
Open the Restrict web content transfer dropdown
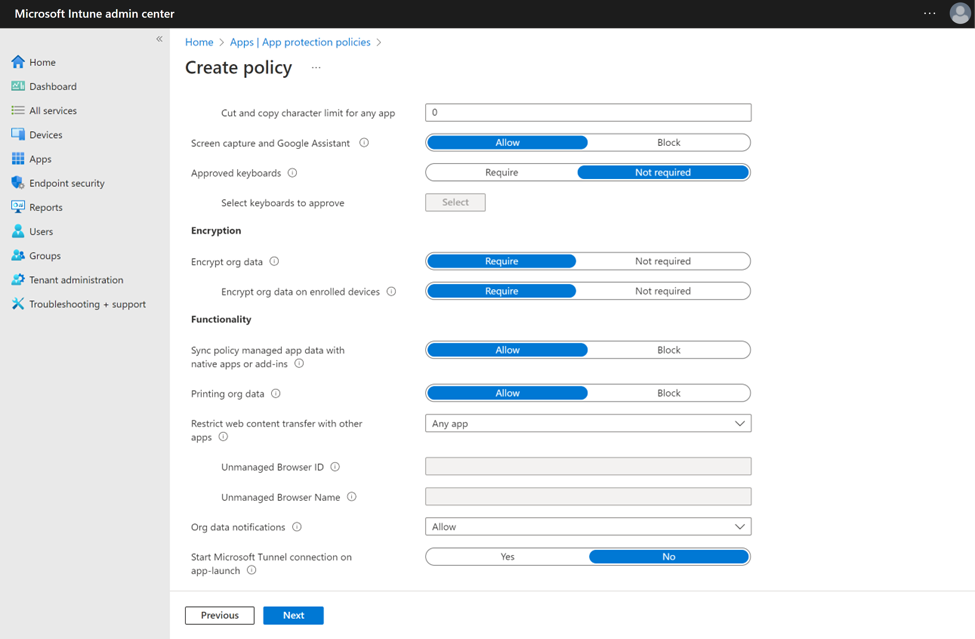point(587,423)
